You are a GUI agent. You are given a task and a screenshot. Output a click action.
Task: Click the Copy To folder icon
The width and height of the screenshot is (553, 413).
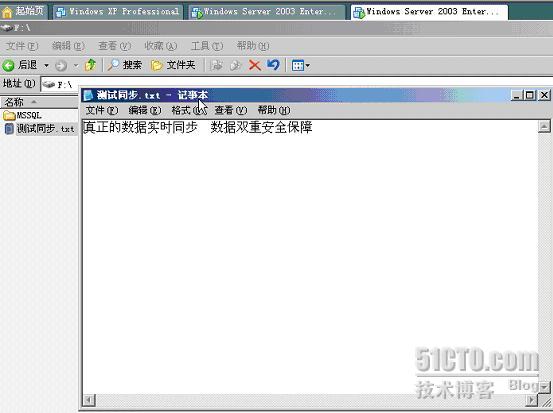[235, 65]
